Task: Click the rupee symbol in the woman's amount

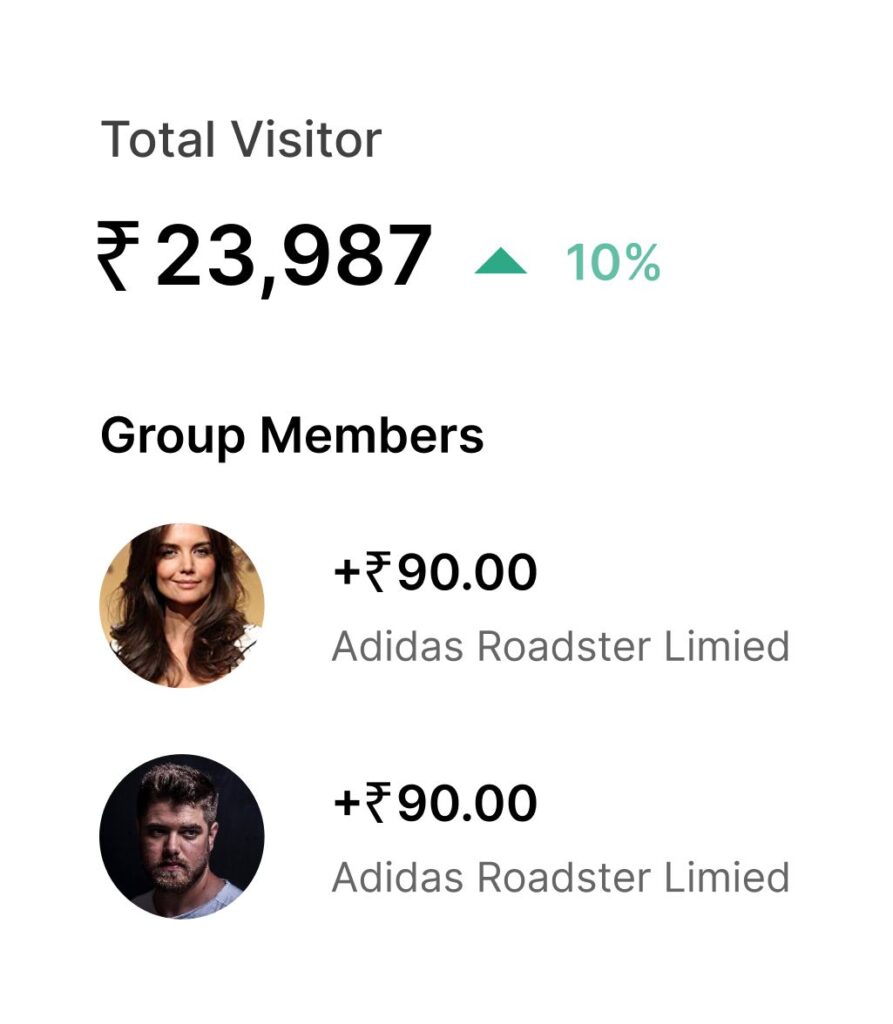Action: (379, 571)
